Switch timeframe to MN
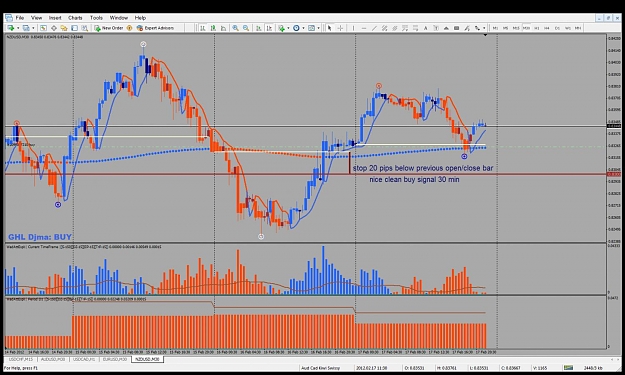The image size is (625, 375). [578, 28]
